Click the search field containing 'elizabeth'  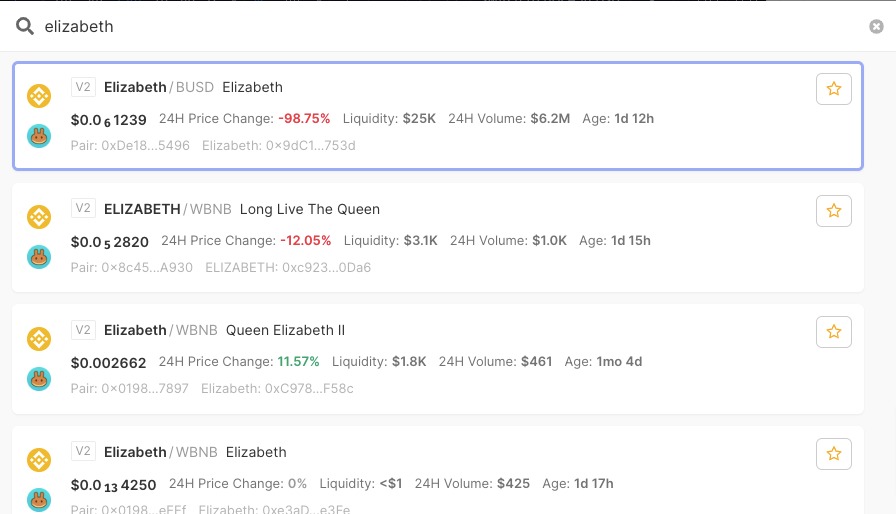pos(440,27)
